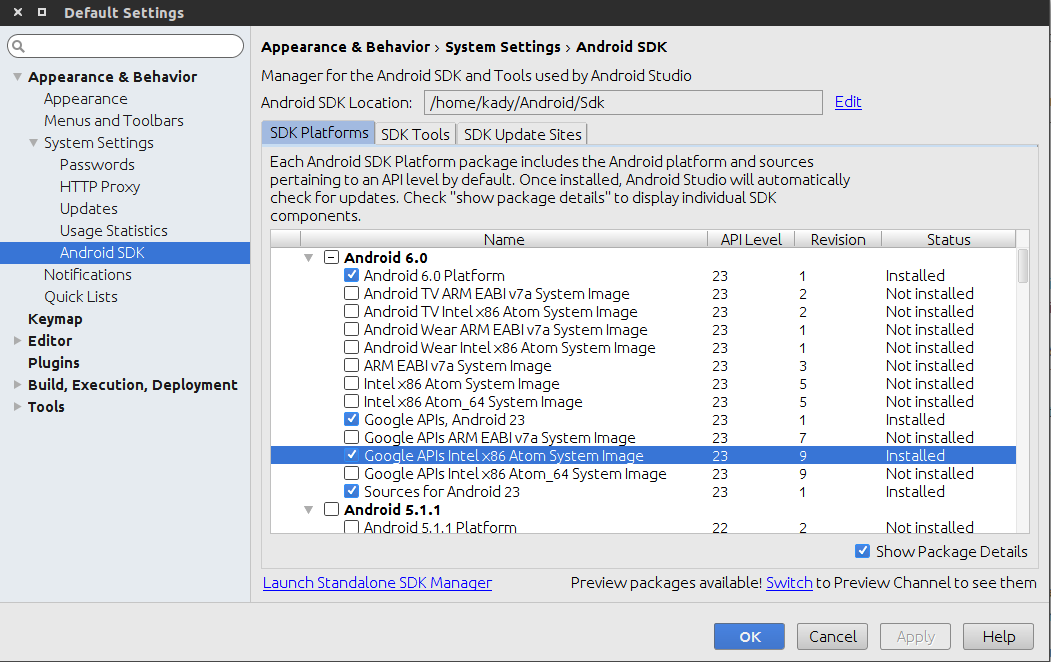The height and width of the screenshot is (662, 1051).
Task: Expand the Editor section
Action: point(17,340)
